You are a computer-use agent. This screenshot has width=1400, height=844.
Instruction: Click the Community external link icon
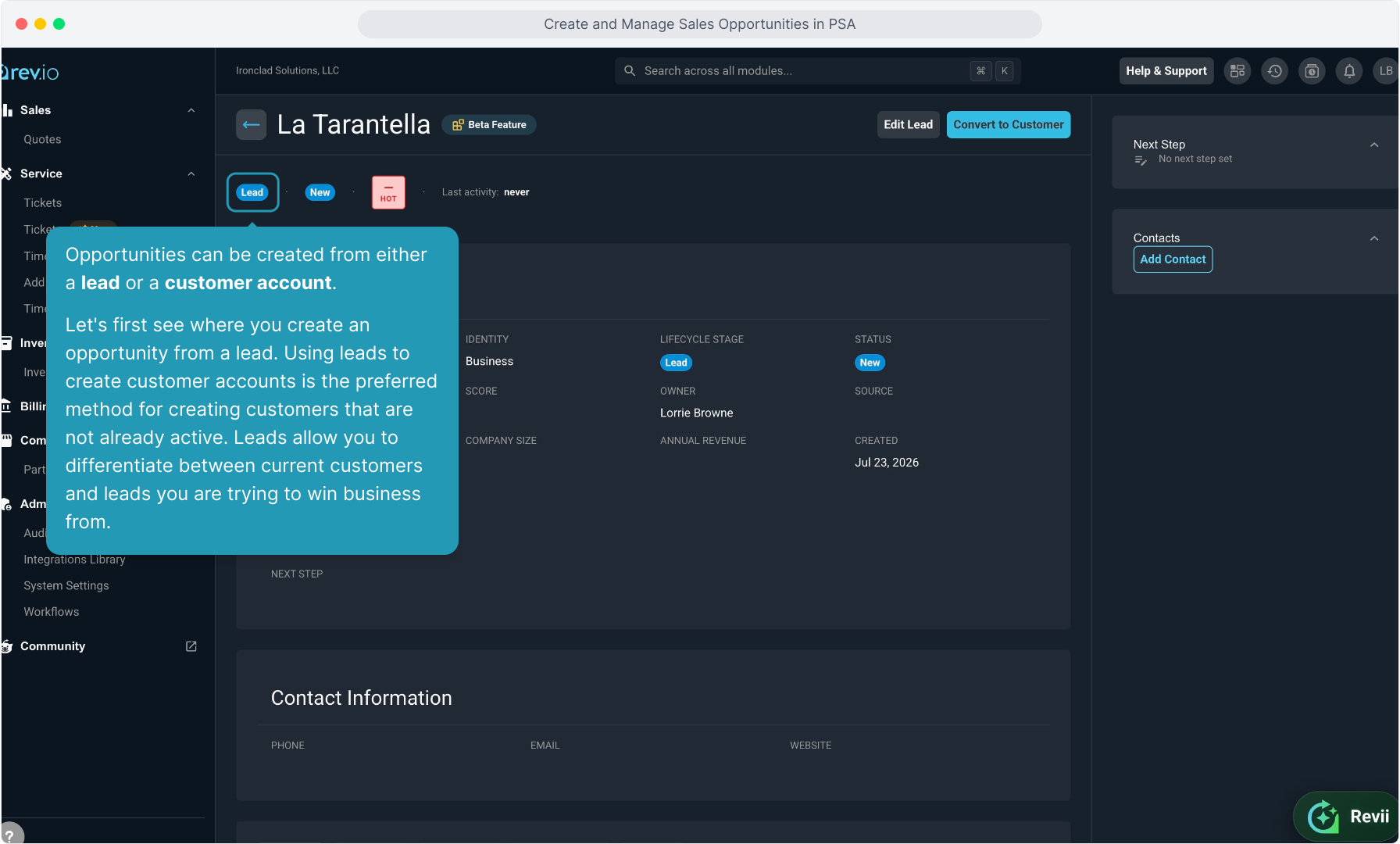[191, 646]
